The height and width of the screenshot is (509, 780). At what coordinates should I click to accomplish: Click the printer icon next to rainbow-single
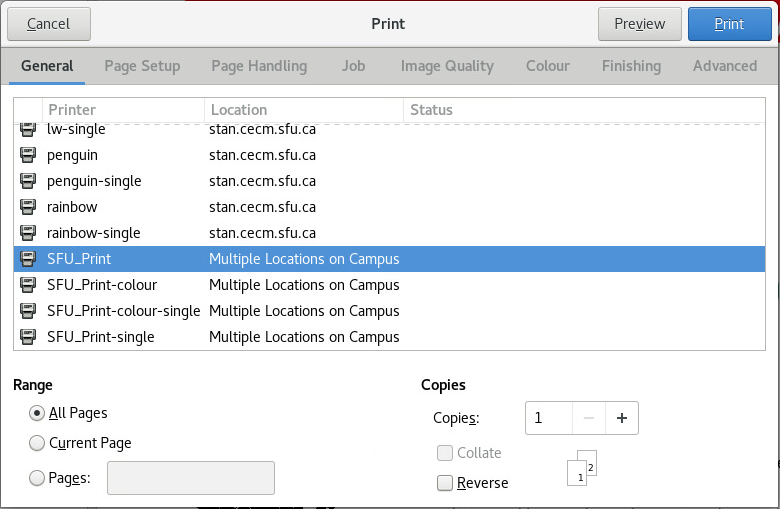coord(28,233)
